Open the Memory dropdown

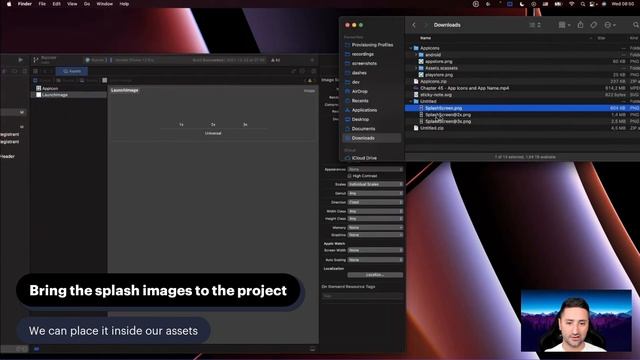[375, 228]
